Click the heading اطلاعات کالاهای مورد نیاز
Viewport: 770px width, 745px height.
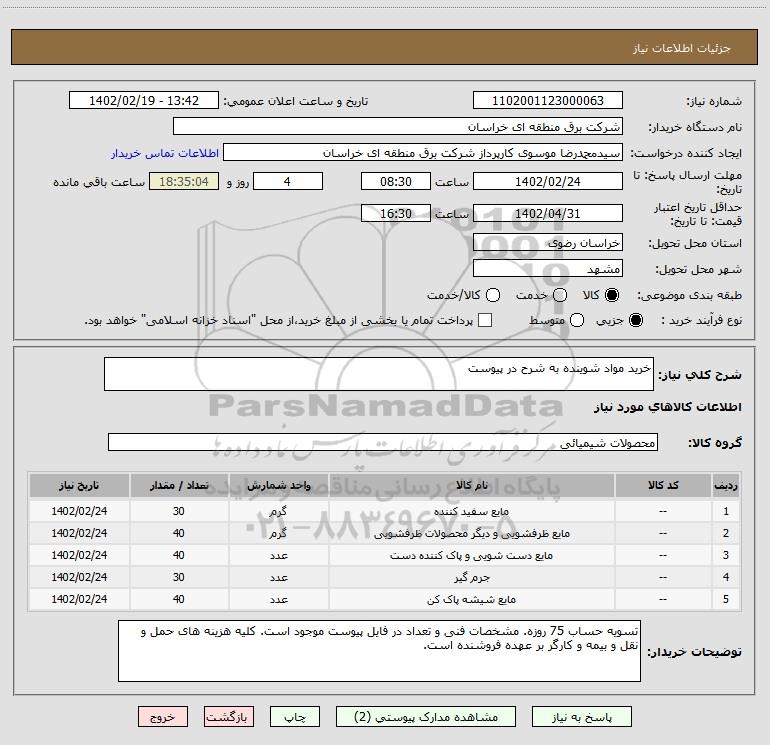[x=667, y=407]
